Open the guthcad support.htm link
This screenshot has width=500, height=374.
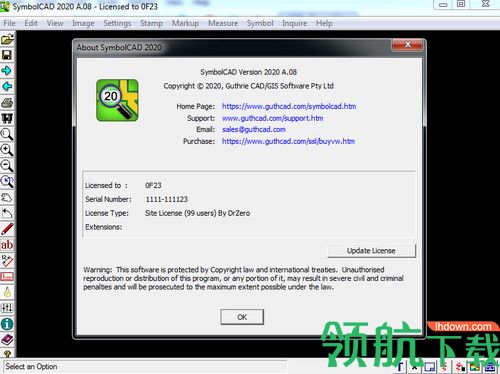(273, 118)
